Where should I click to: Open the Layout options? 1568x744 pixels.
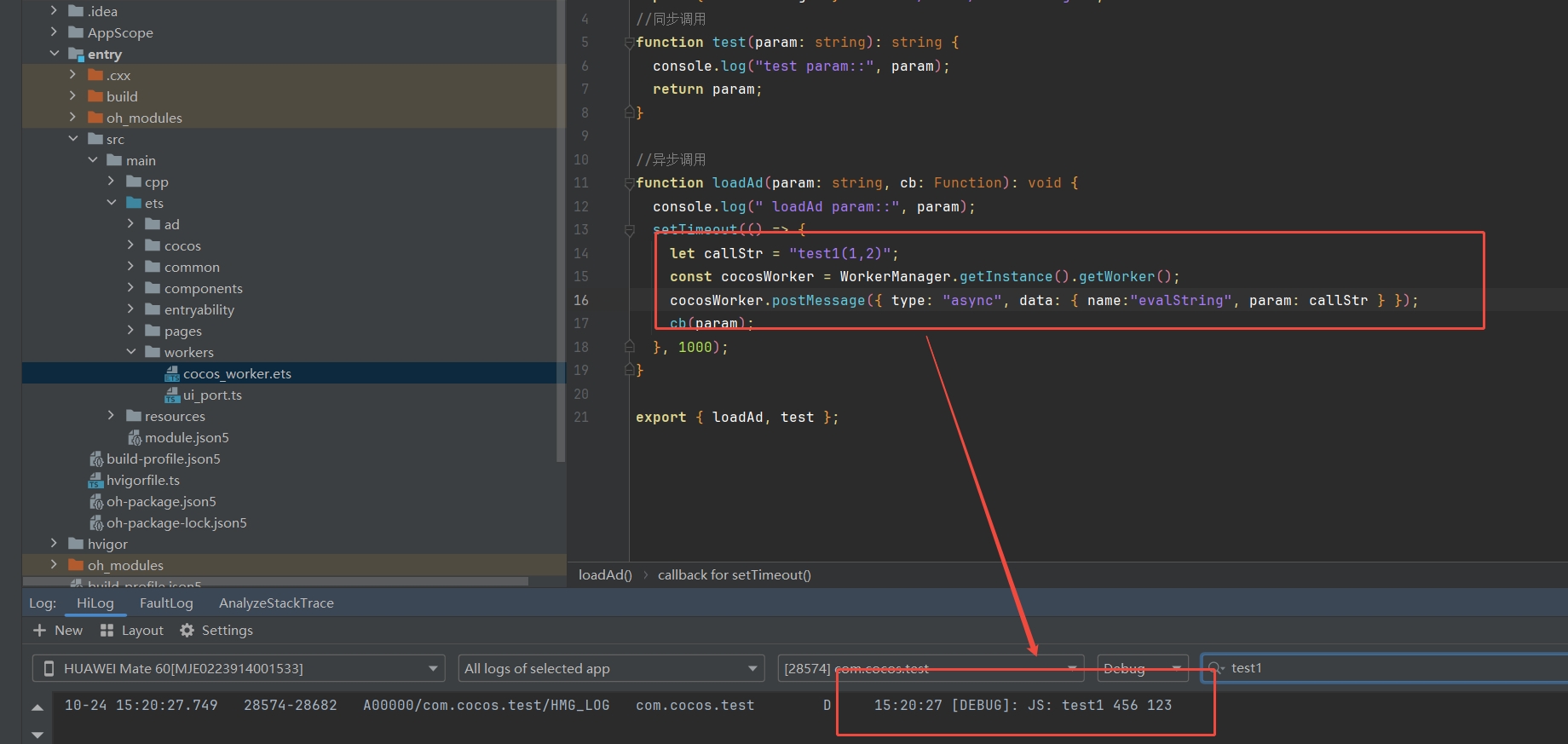[132, 630]
